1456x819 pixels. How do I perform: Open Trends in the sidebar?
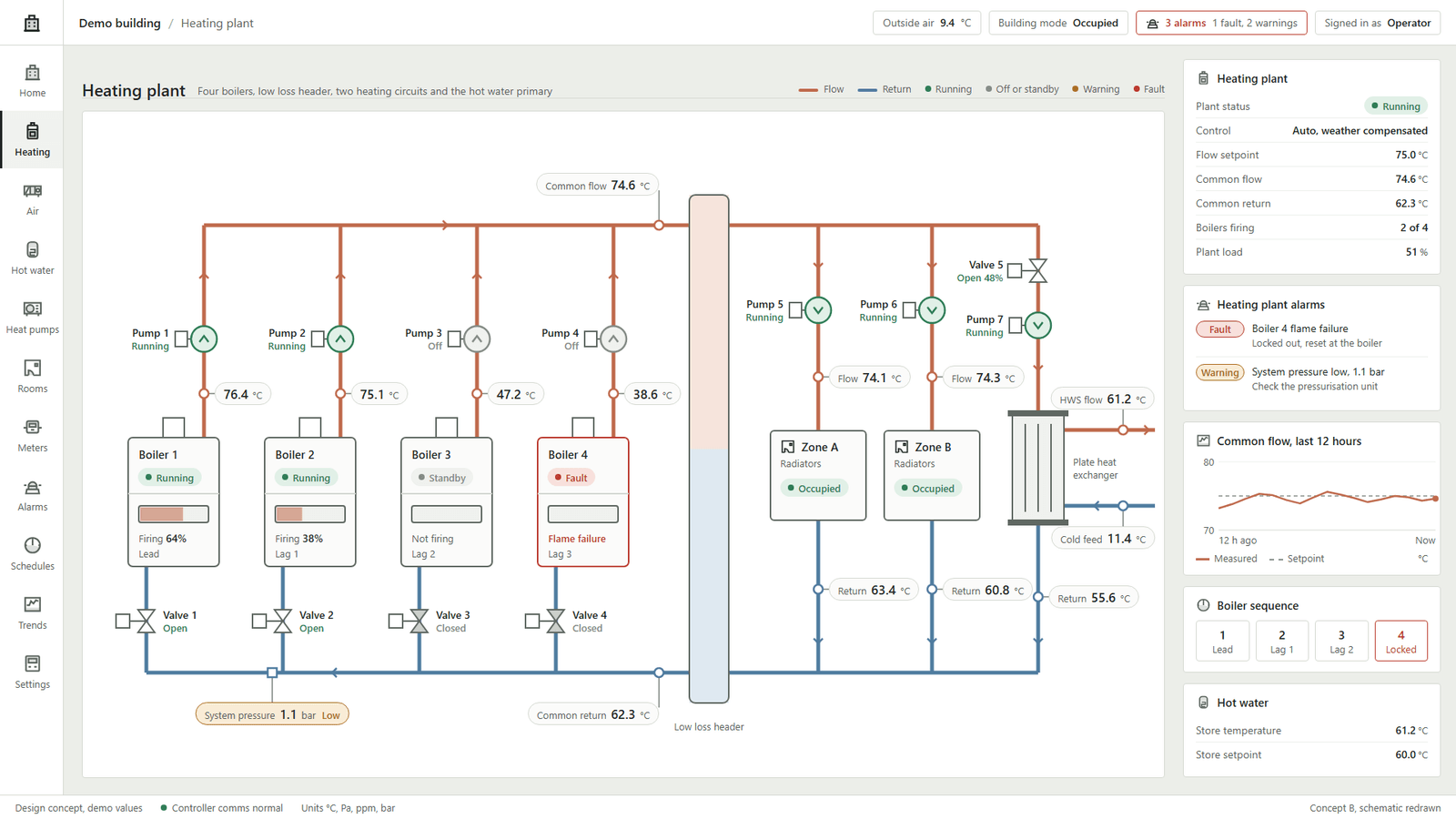click(32, 613)
